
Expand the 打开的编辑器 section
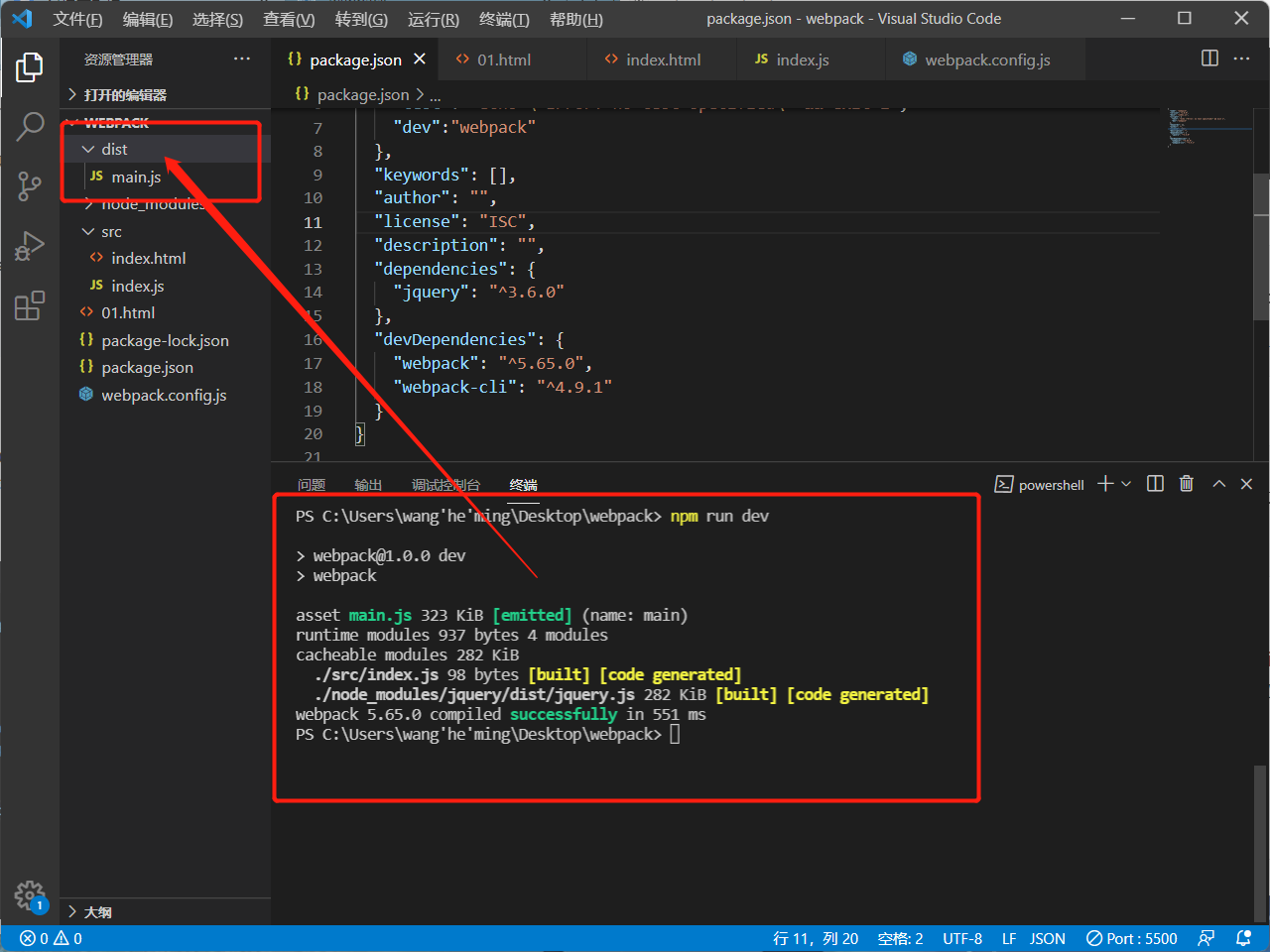(x=165, y=94)
